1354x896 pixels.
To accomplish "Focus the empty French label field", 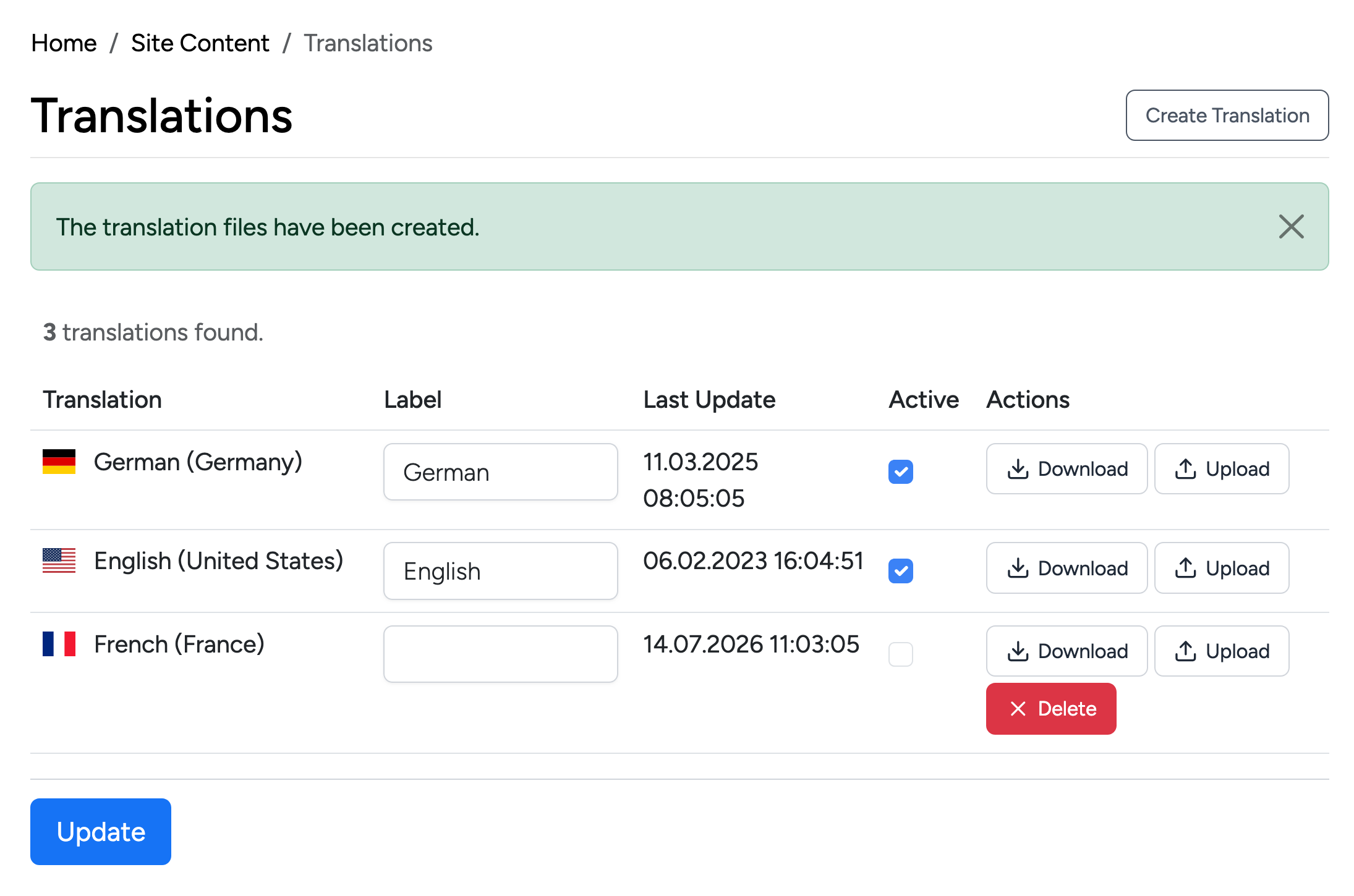I will tap(501, 654).
